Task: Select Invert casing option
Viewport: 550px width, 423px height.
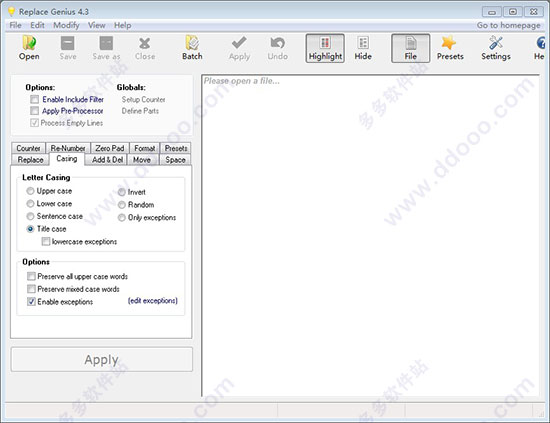Action: point(122,192)
